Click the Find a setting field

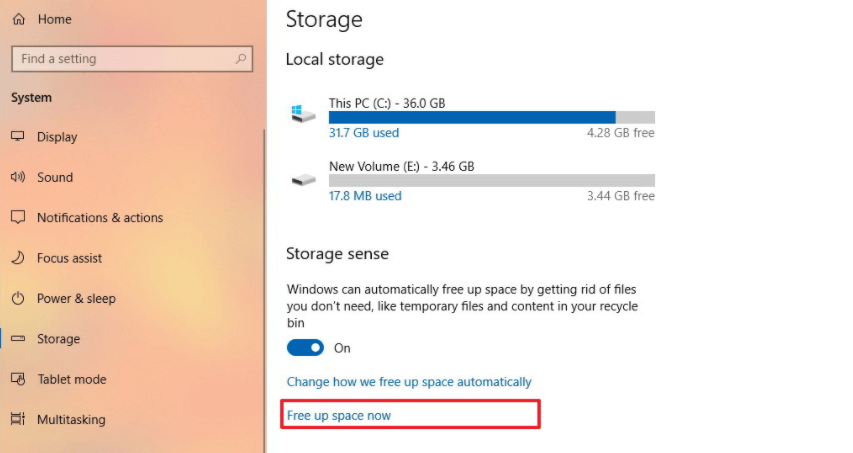click(132, 59)
